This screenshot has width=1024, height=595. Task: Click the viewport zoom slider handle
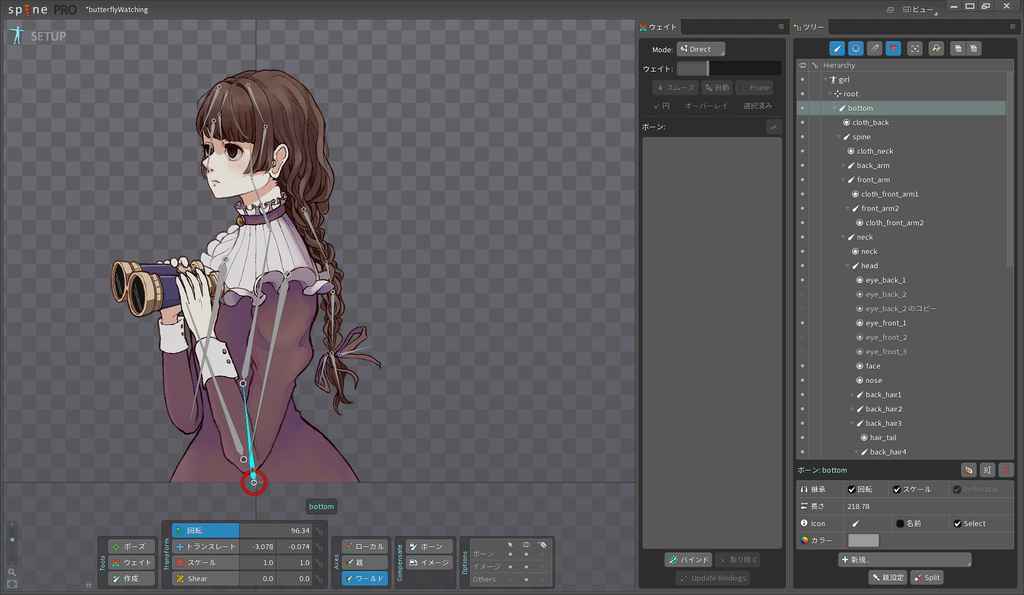click(12, 539)
